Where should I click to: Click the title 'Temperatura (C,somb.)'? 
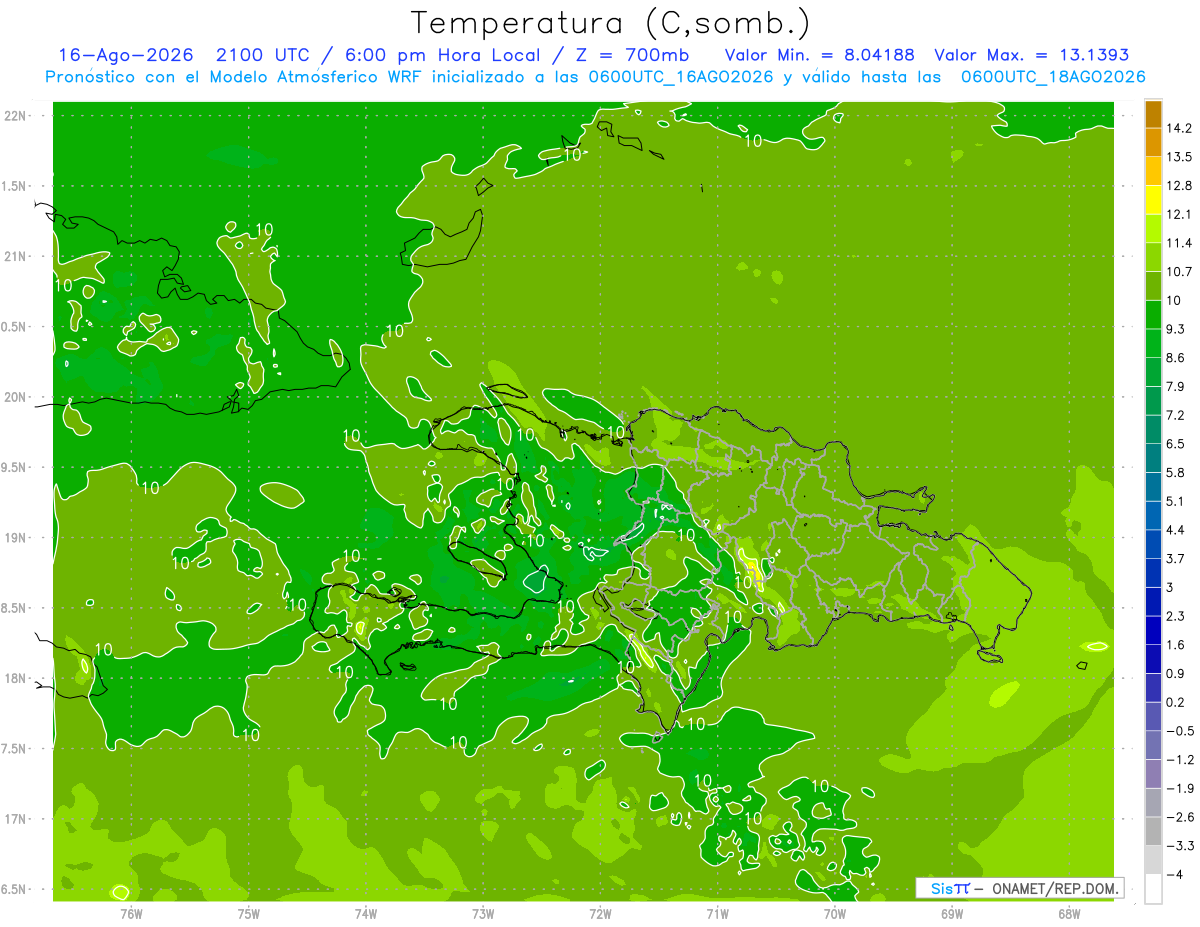pyautogui.click(x=611, y=23)
